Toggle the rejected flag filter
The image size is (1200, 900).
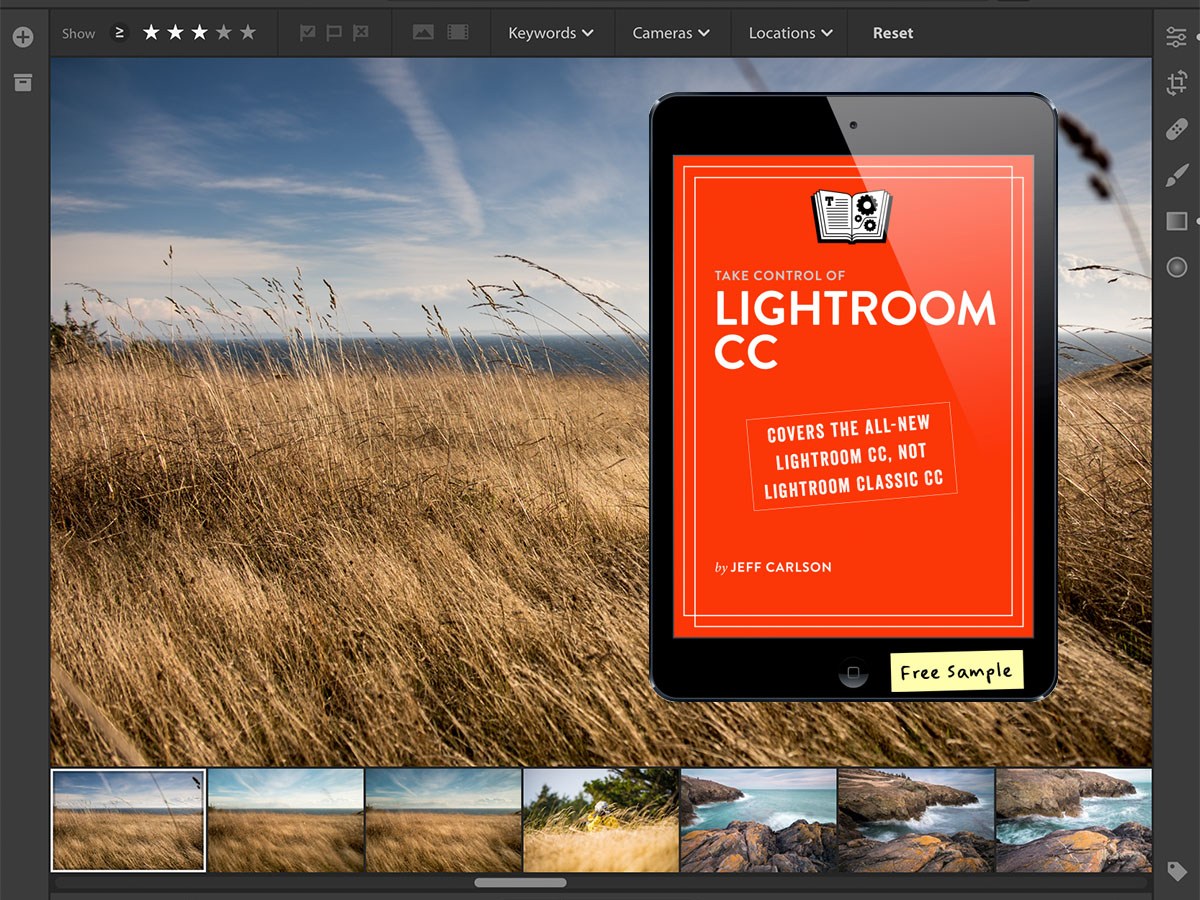coord(360,33)
